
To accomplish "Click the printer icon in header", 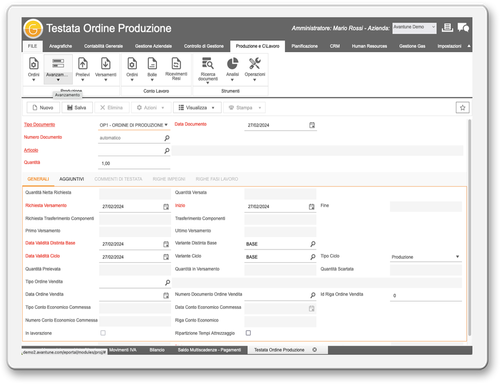I will pyautogui.click(x=447, y=28).
